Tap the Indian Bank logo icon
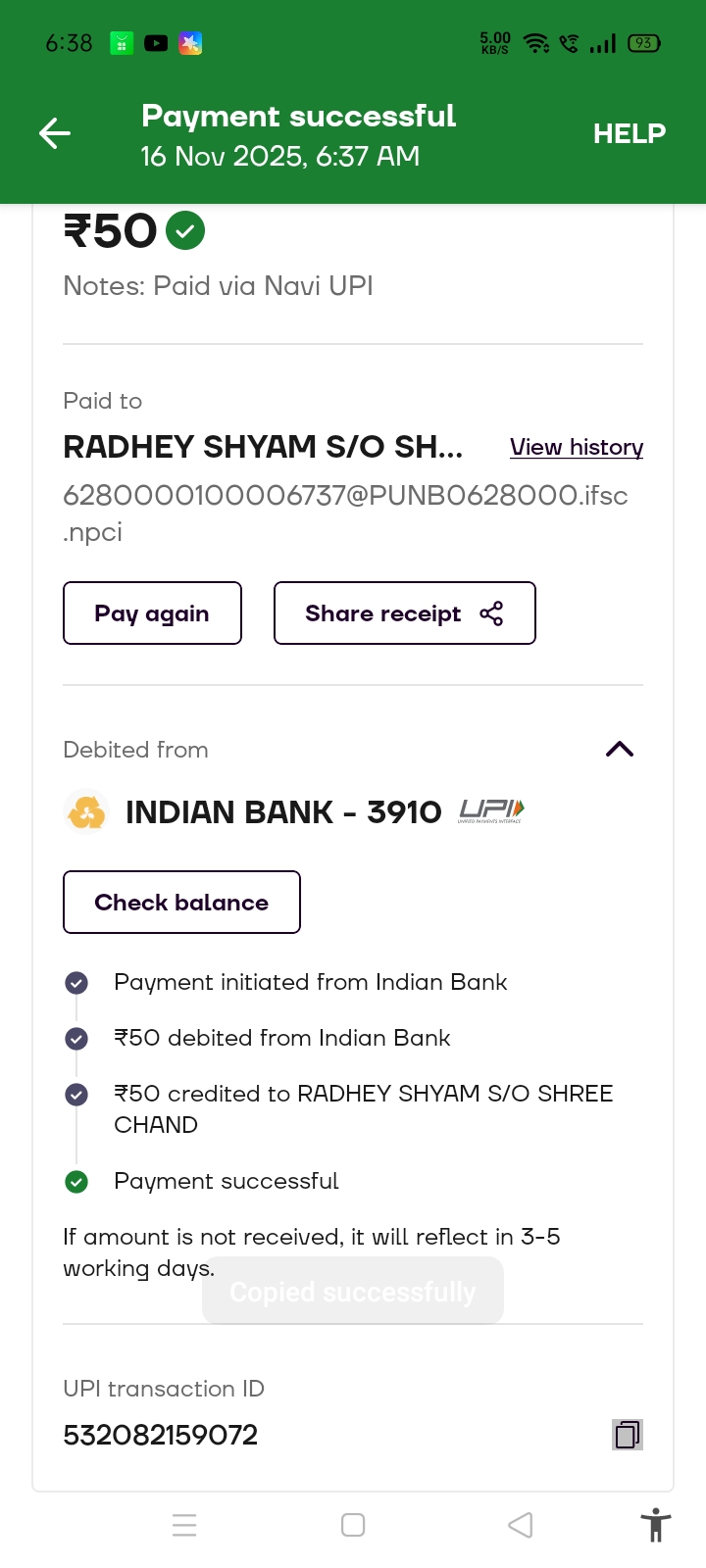This screenshot has width=706, height=1568. pyautogui.click(x=86, y=812)
